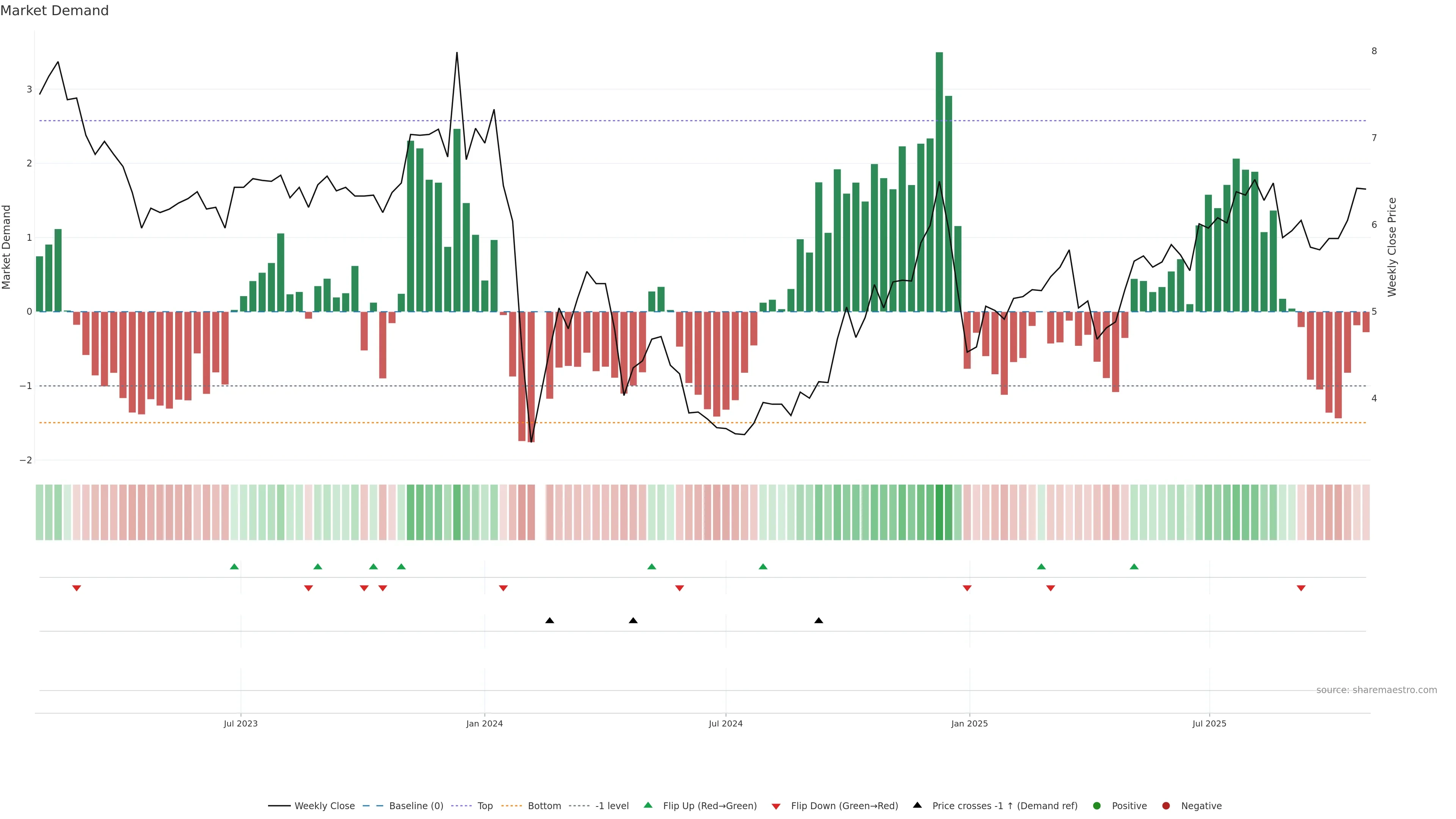Toggle Negative red dot in legend
The image size is (1456, 819).
click(x=1166, y=805)
